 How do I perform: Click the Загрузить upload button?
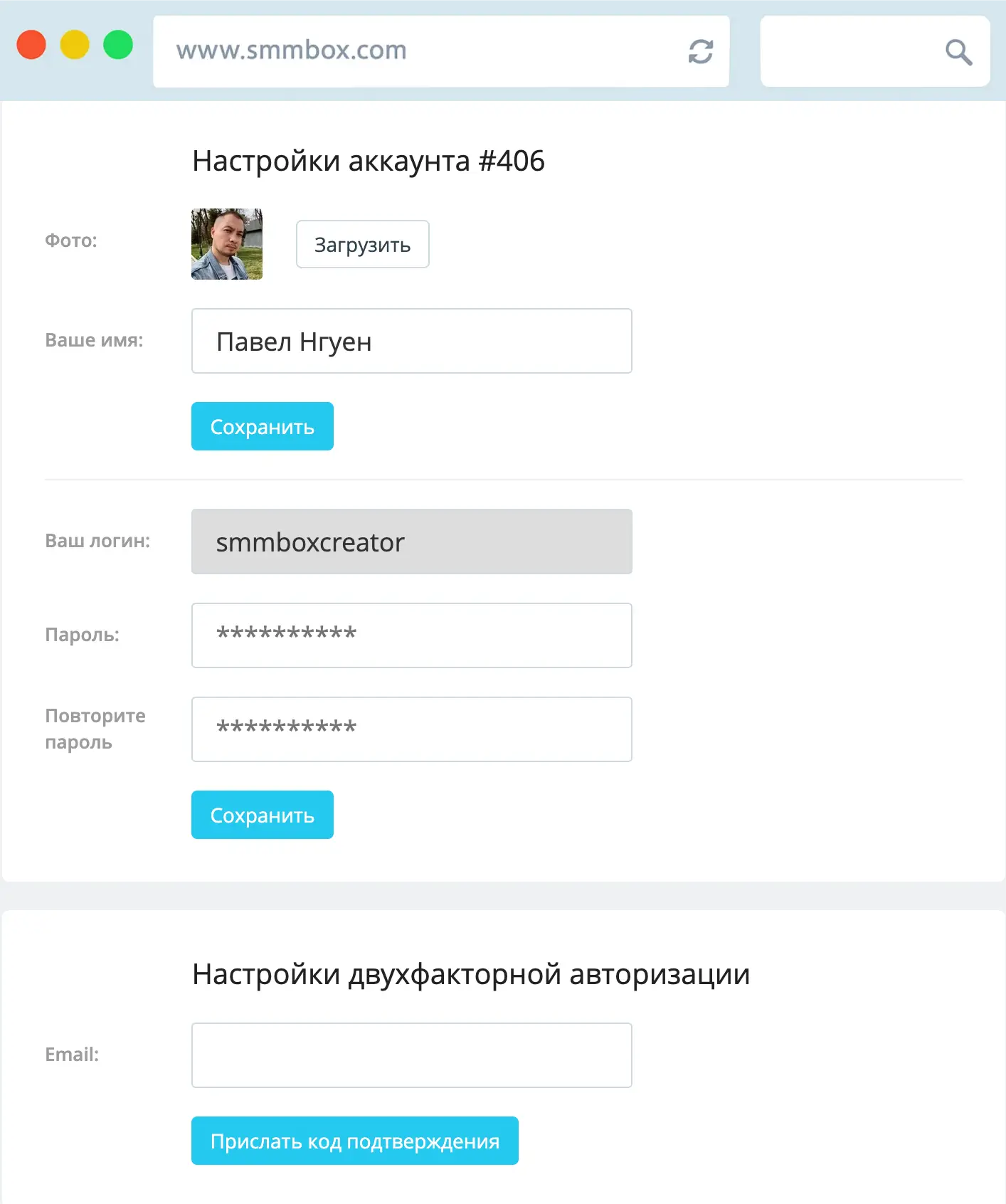(x=363, y=244)
